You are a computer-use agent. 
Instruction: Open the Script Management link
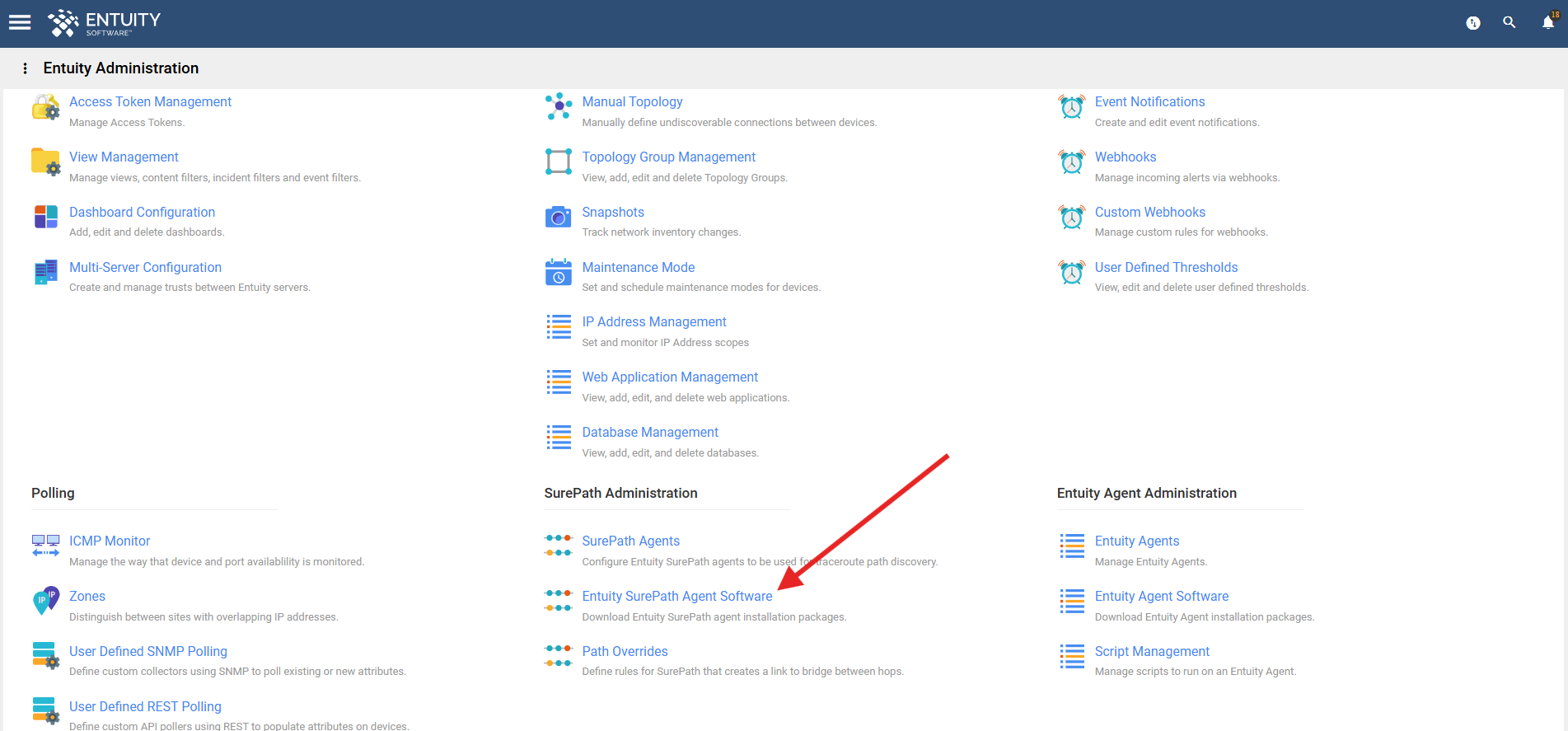point(1152,651)
